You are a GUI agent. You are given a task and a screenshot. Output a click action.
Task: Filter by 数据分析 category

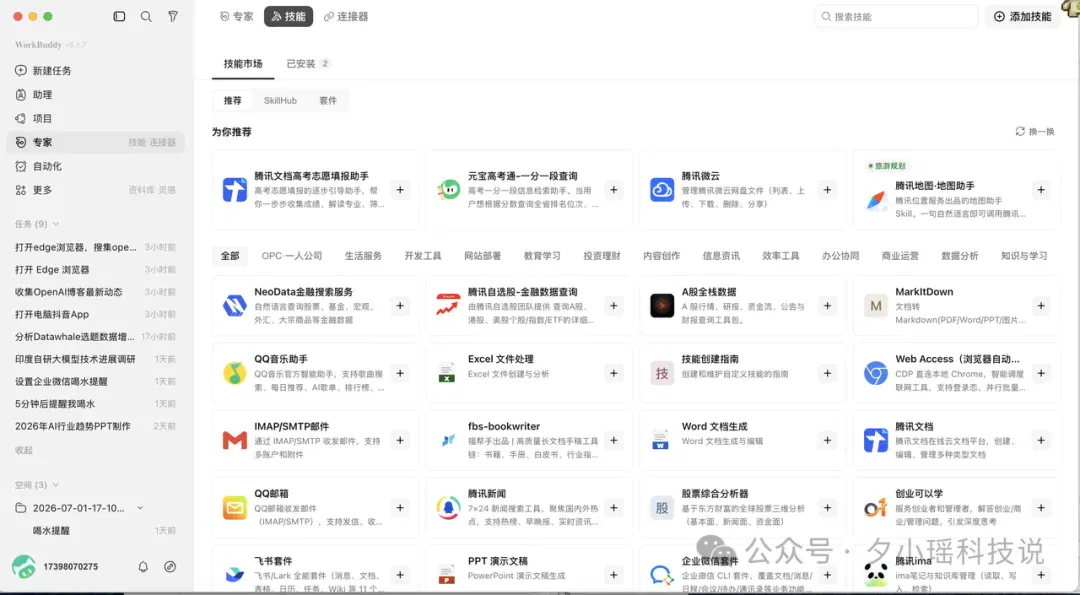click(x=960, y=255)
